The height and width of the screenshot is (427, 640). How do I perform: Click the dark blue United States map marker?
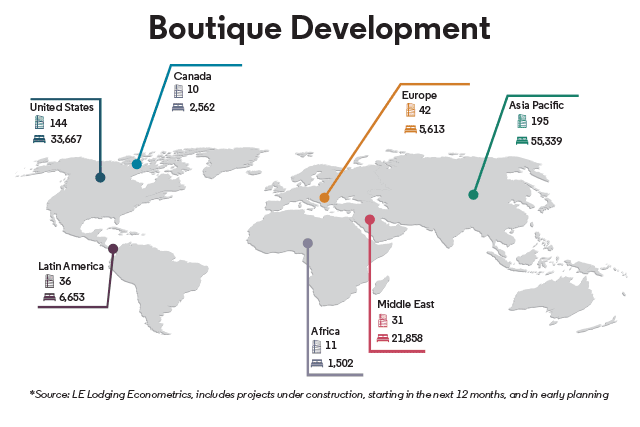[100, 177]
